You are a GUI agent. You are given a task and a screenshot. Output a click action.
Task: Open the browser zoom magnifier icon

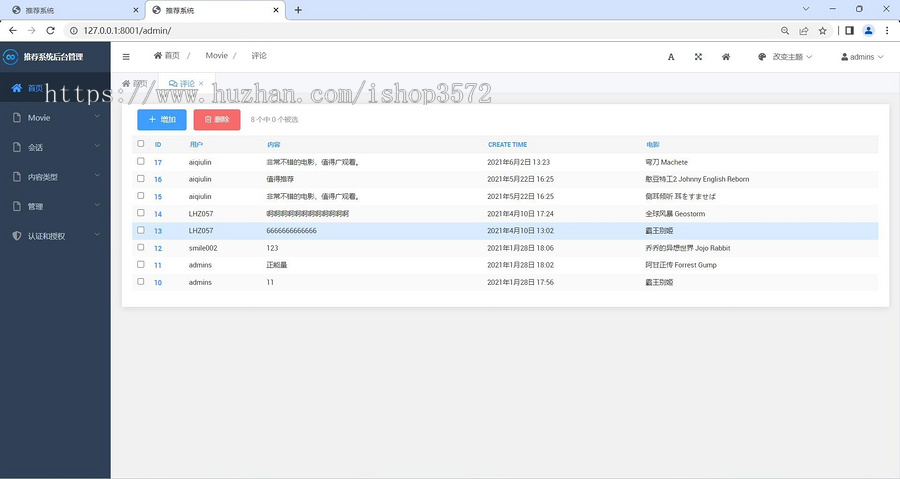(785, 30)
